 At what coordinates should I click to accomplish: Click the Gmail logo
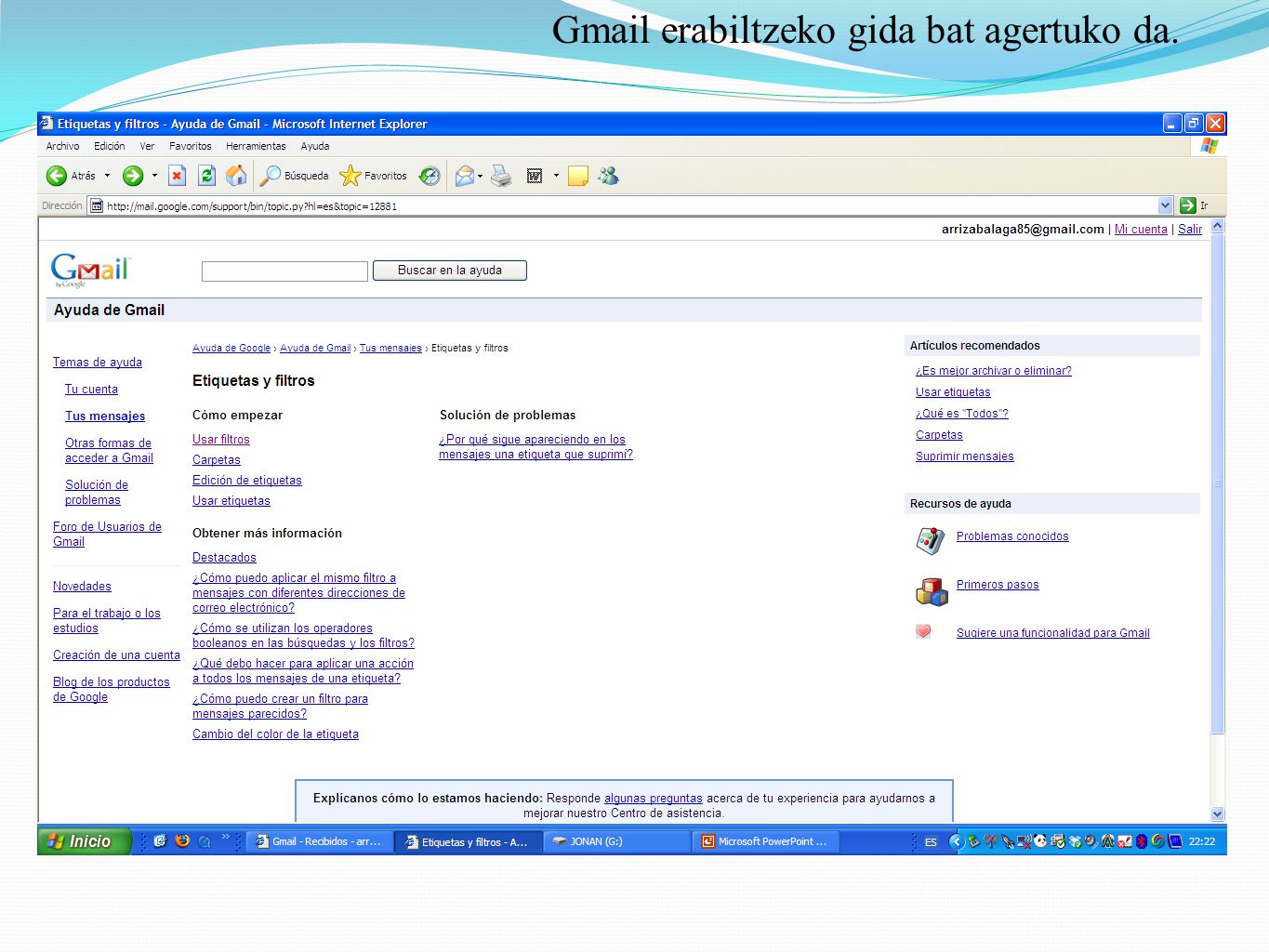click(x=90, y=271)
